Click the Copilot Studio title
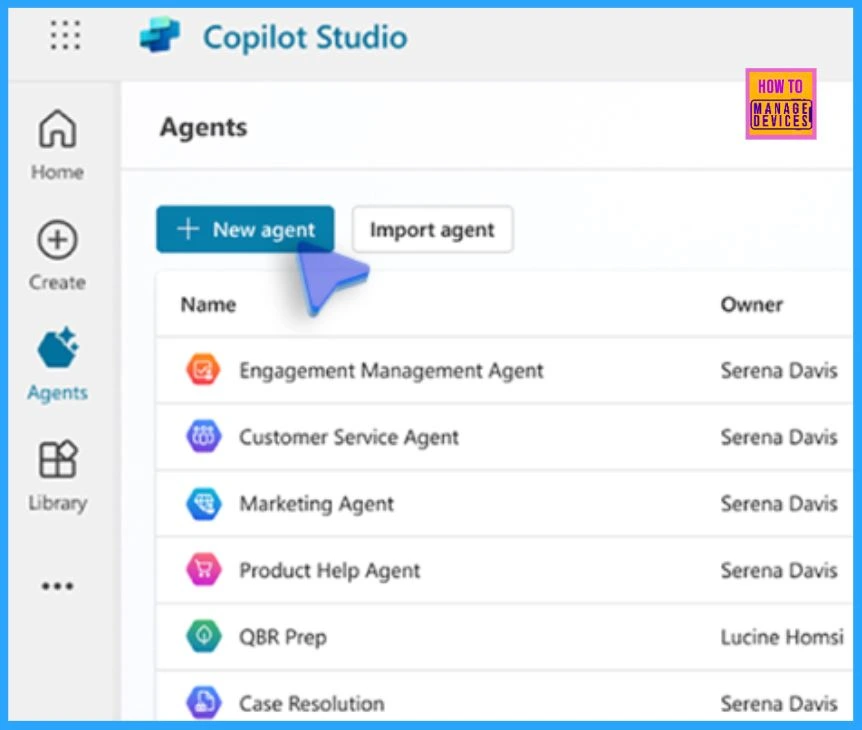 pos(305,37)
